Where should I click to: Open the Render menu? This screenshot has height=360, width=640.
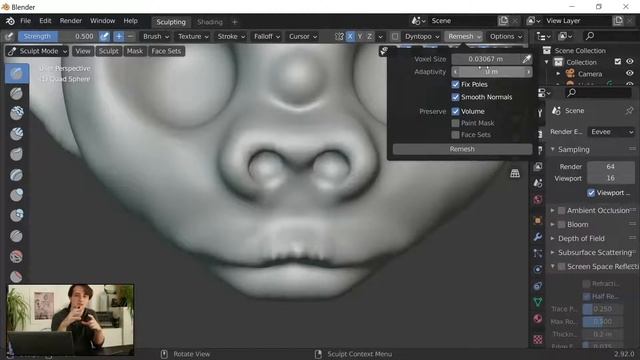(71, 21)
